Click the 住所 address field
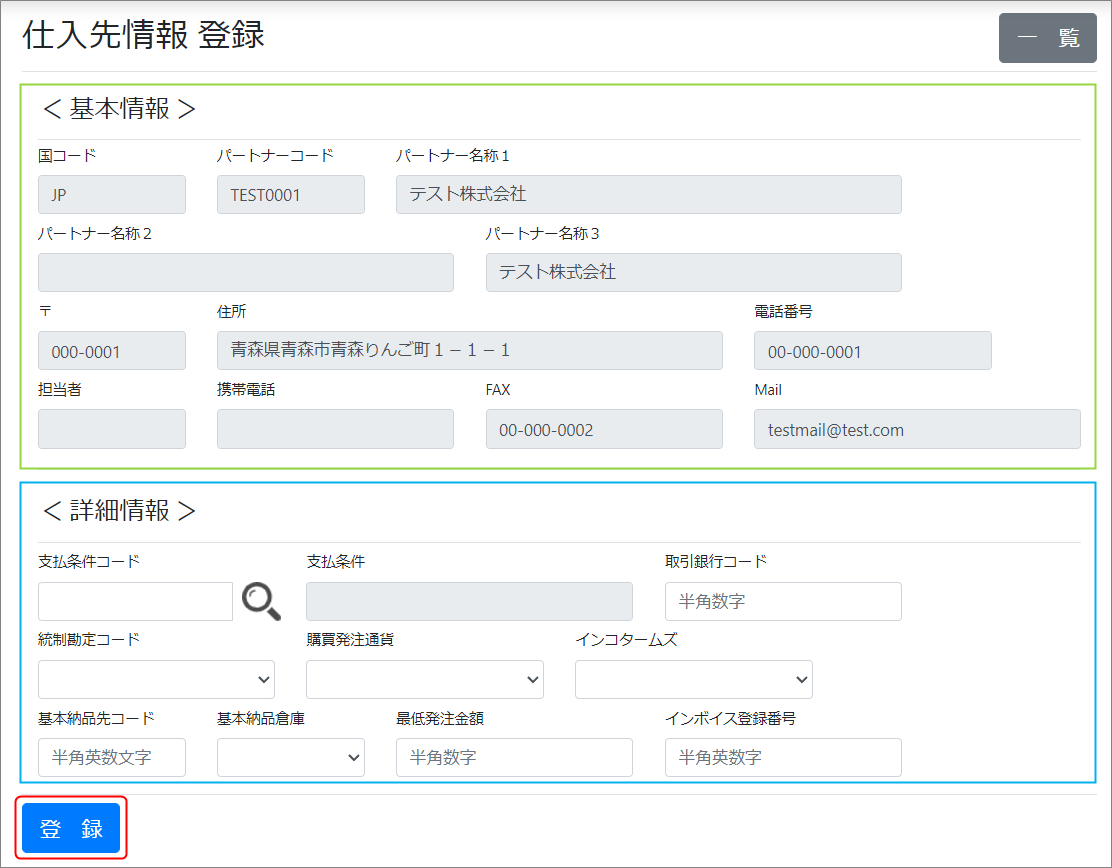The image size is (1112, 868). point(469,351)
